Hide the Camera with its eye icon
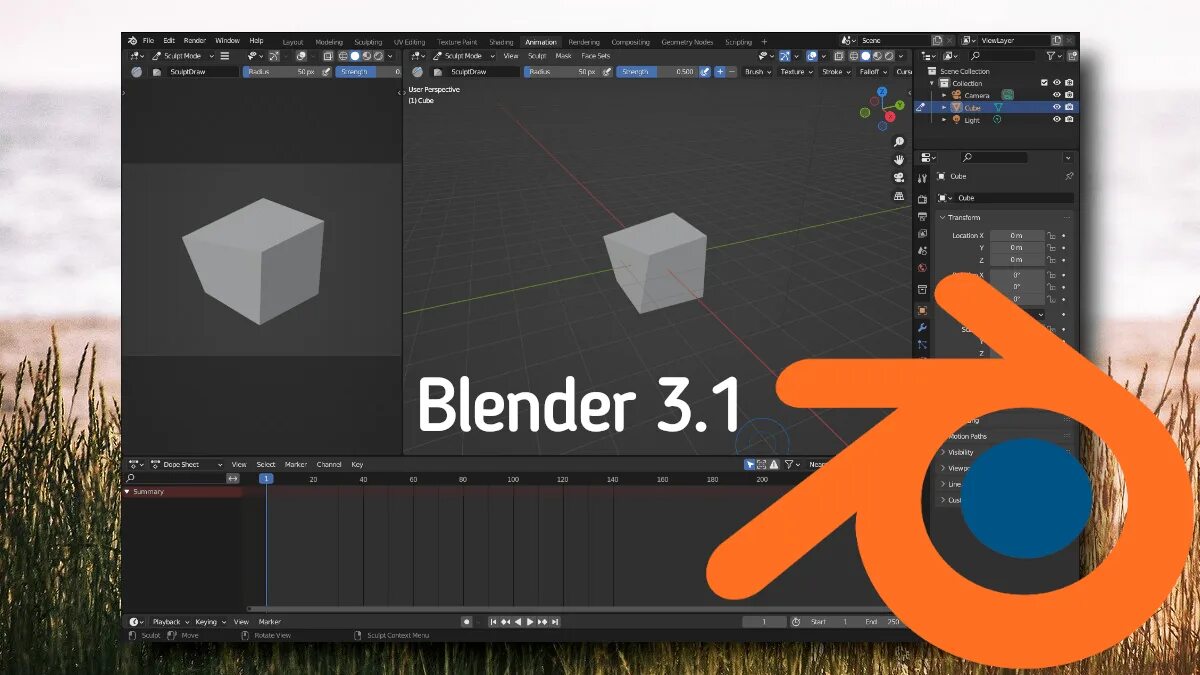Image resolution: width=1200 pixels, height=675 pixels. coord(1057,95)
